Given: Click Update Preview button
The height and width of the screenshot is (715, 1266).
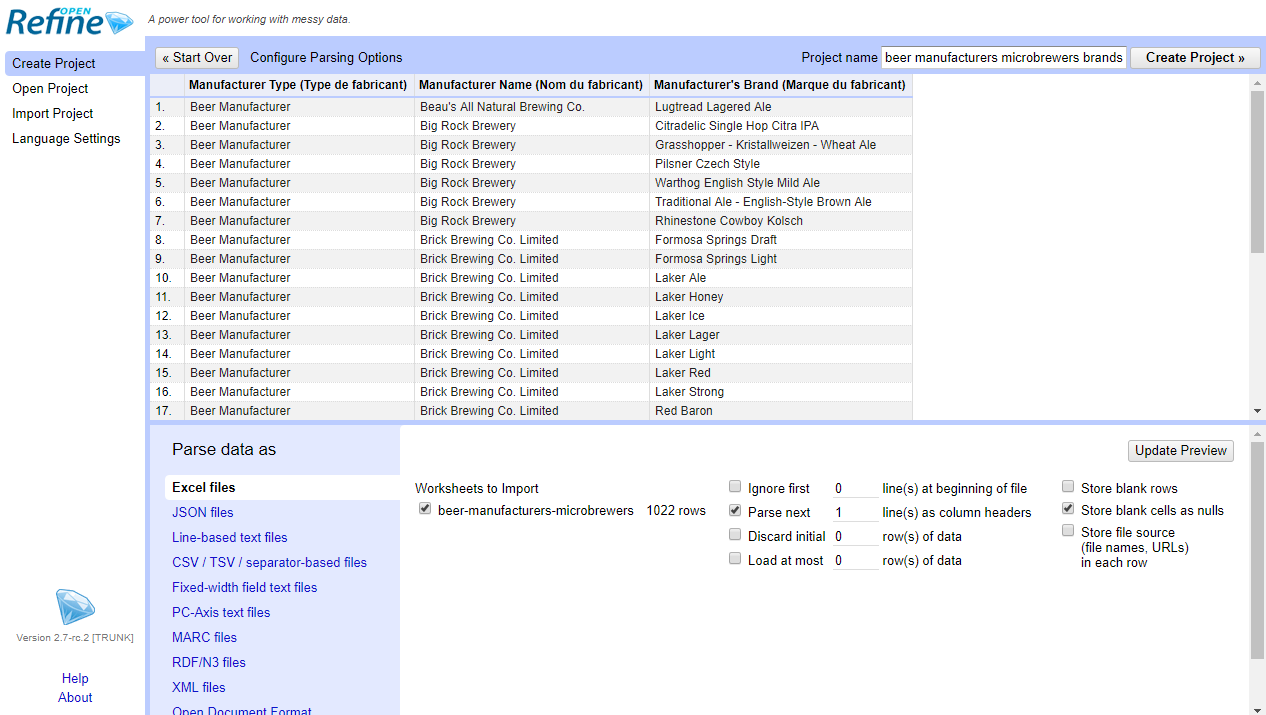Looking at the screenshot, I should coord(1181,450).
